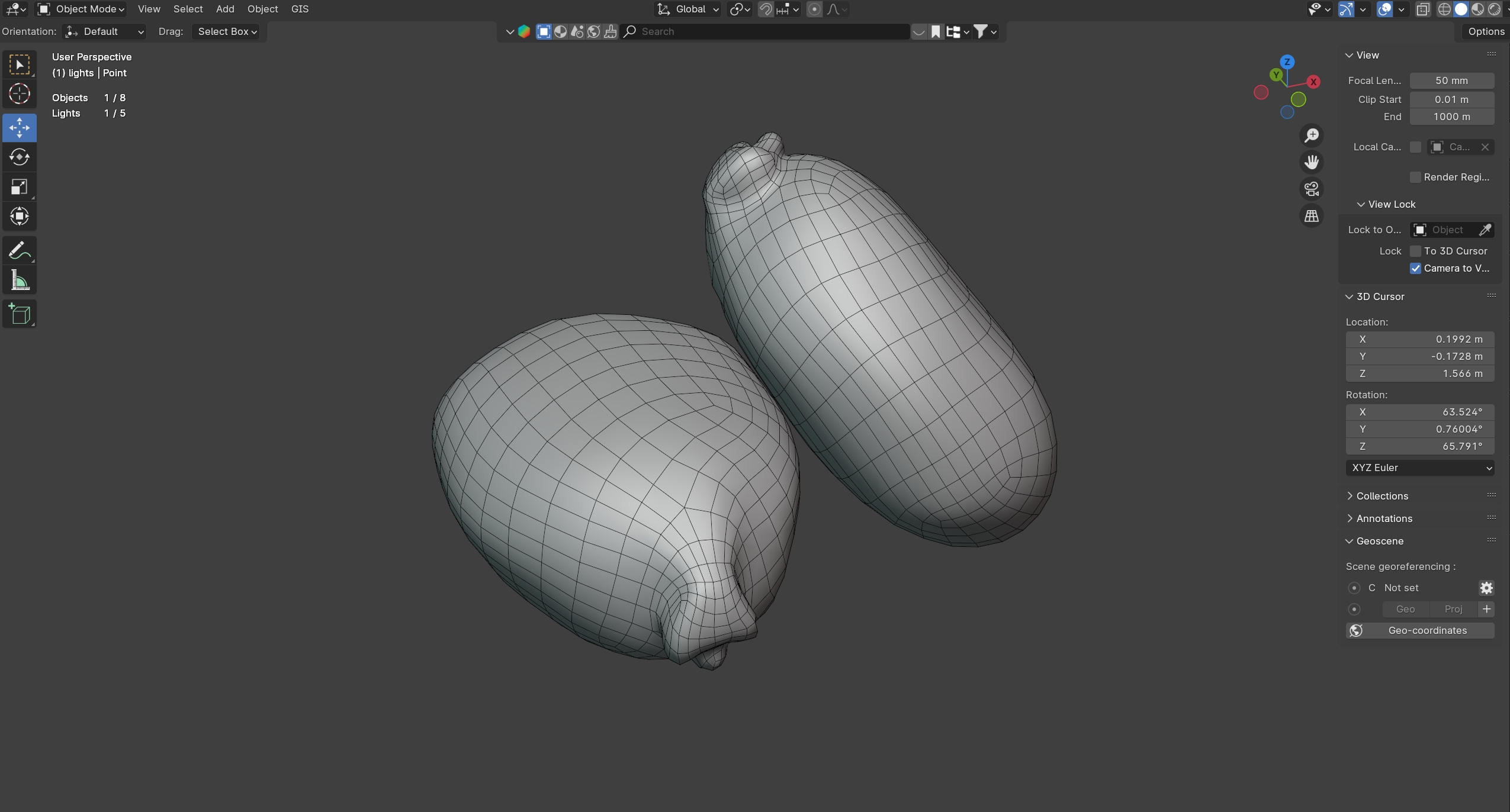Open the Object Mode dropdown

coord(81,9)
